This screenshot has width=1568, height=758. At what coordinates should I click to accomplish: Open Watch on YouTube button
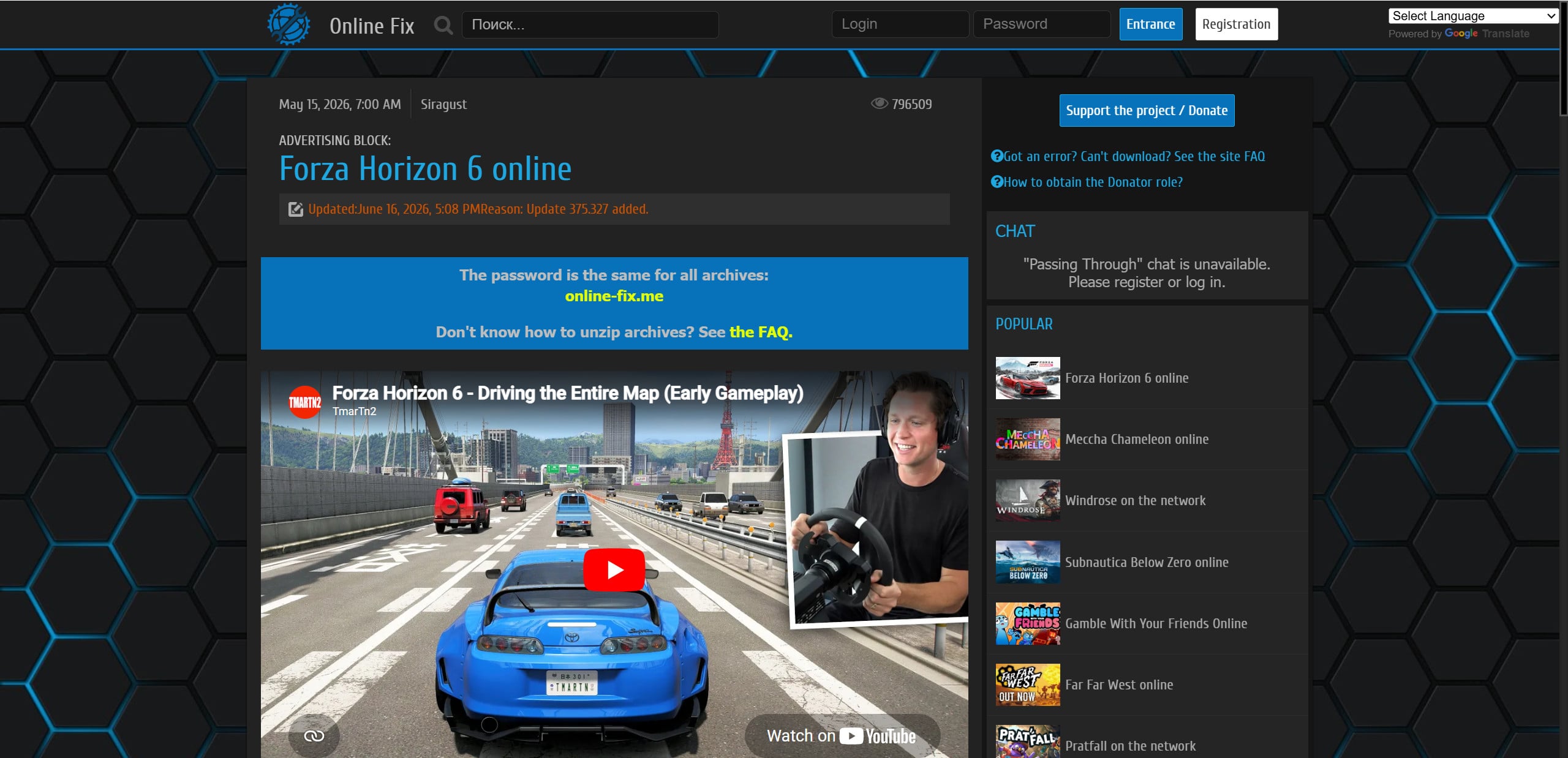click(842, 735)
